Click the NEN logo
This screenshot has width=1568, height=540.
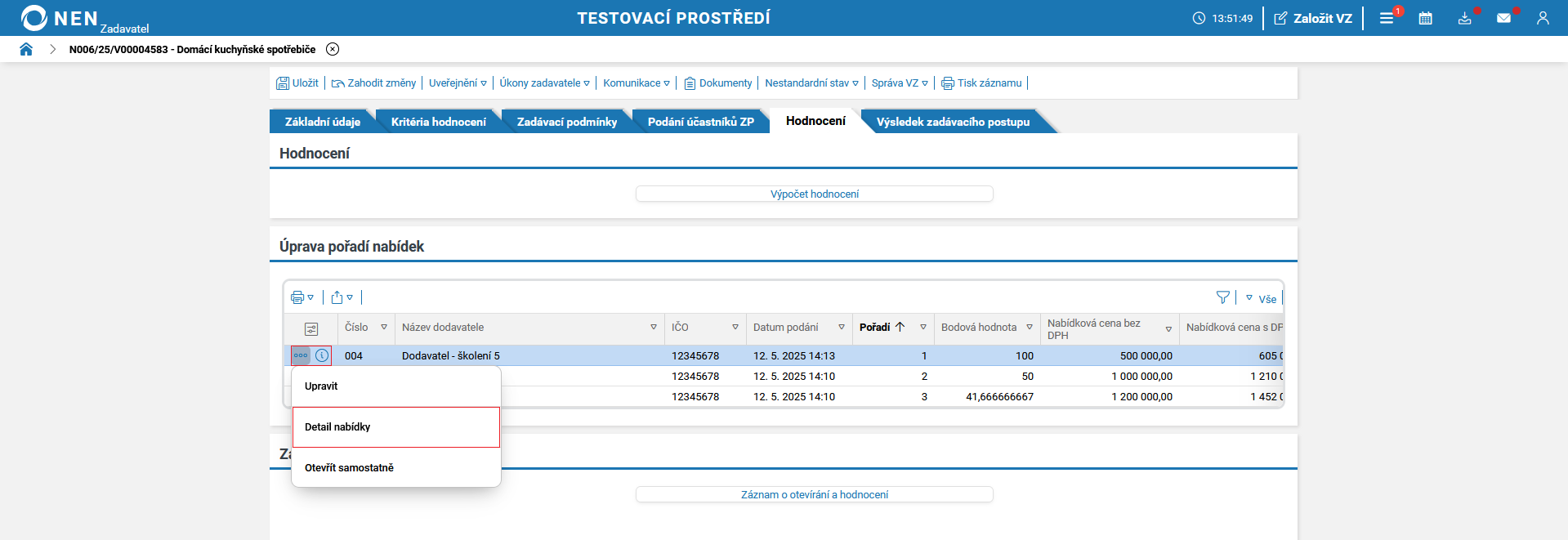pos(84,18)
